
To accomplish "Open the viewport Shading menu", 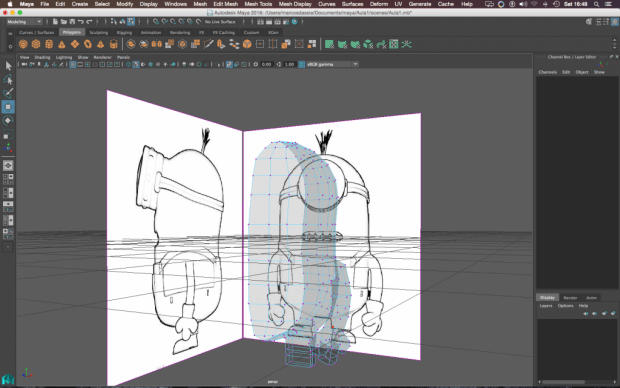I will coord(42,57).
